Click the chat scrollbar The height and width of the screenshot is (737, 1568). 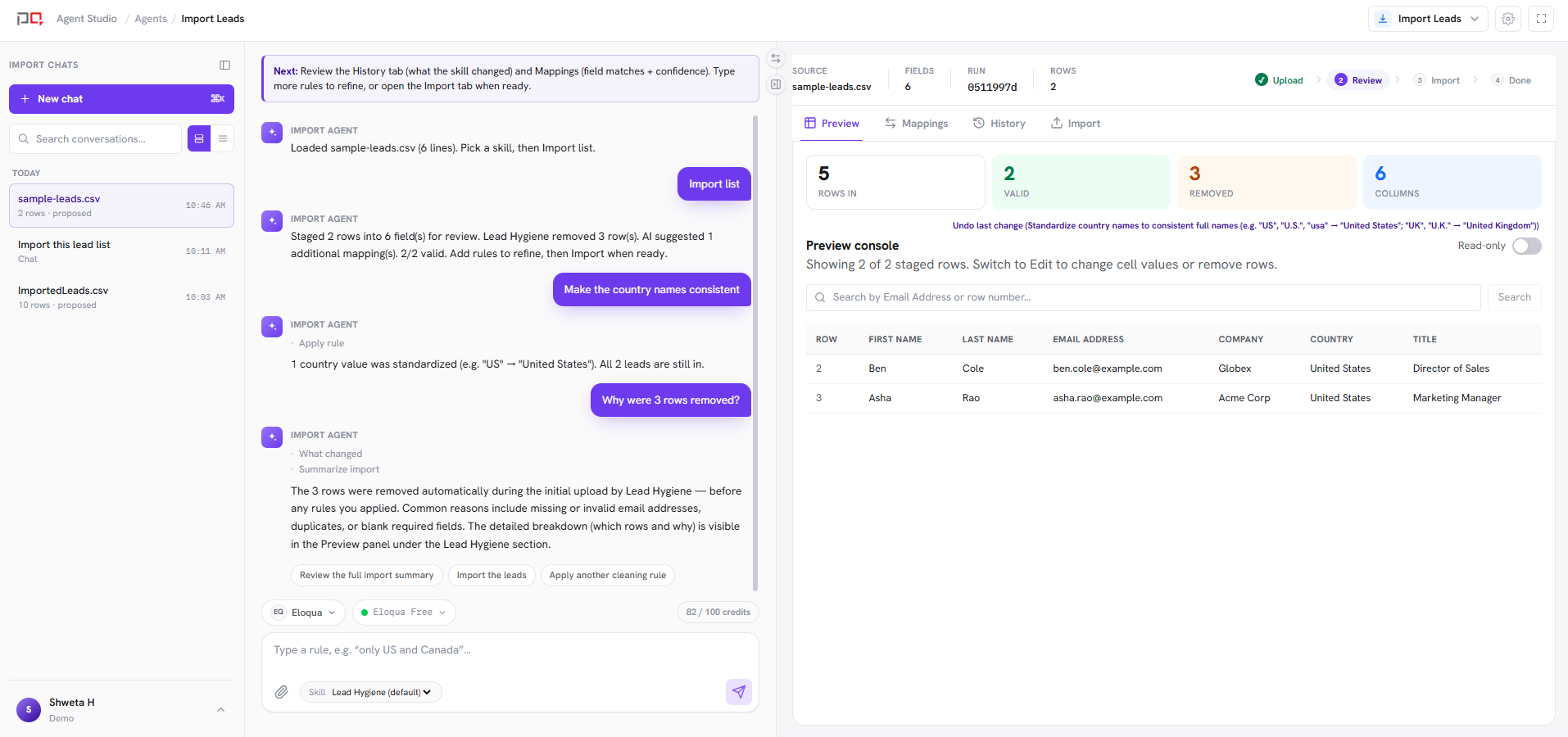tap(755, 352)
